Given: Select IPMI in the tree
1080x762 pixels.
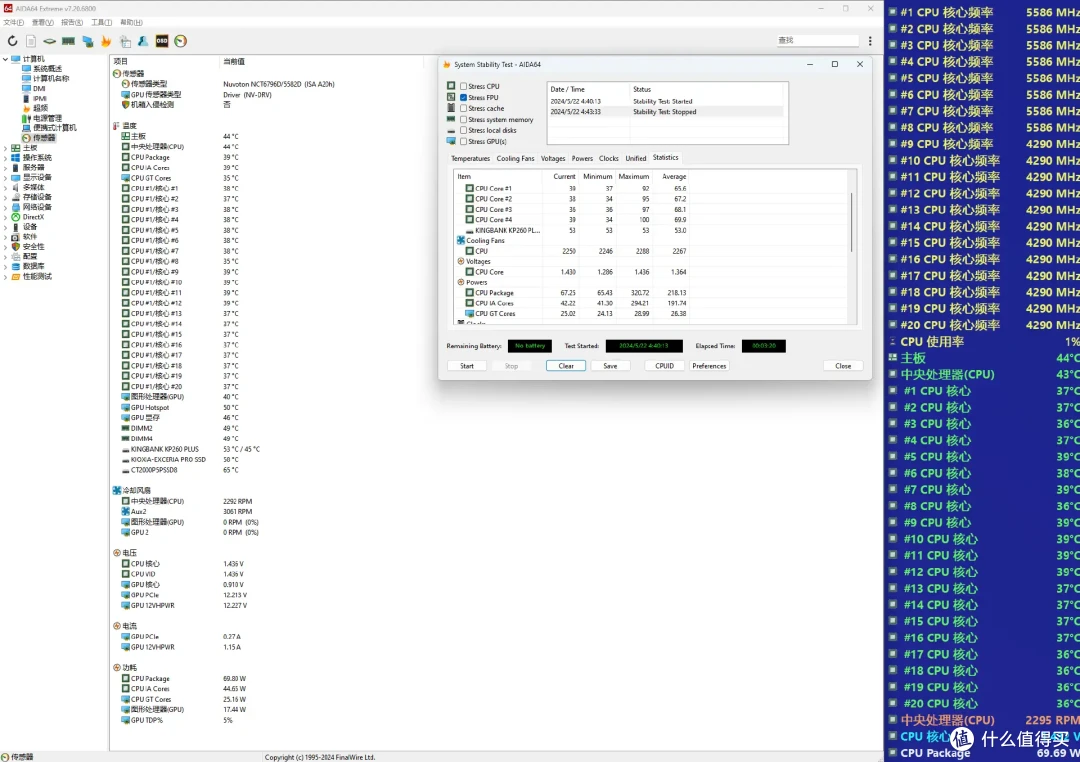Looking at the screenshot, I should click(40, 99).
